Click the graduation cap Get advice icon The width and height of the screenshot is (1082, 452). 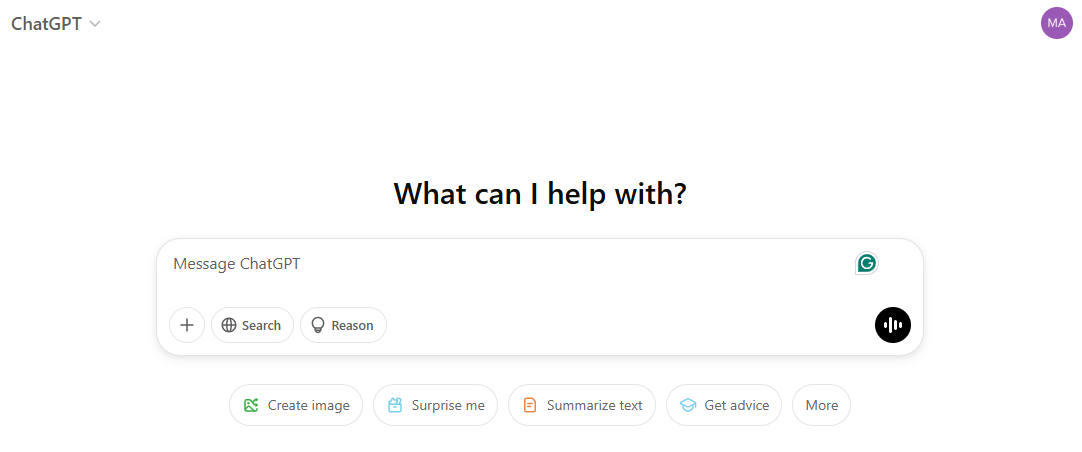688,405
